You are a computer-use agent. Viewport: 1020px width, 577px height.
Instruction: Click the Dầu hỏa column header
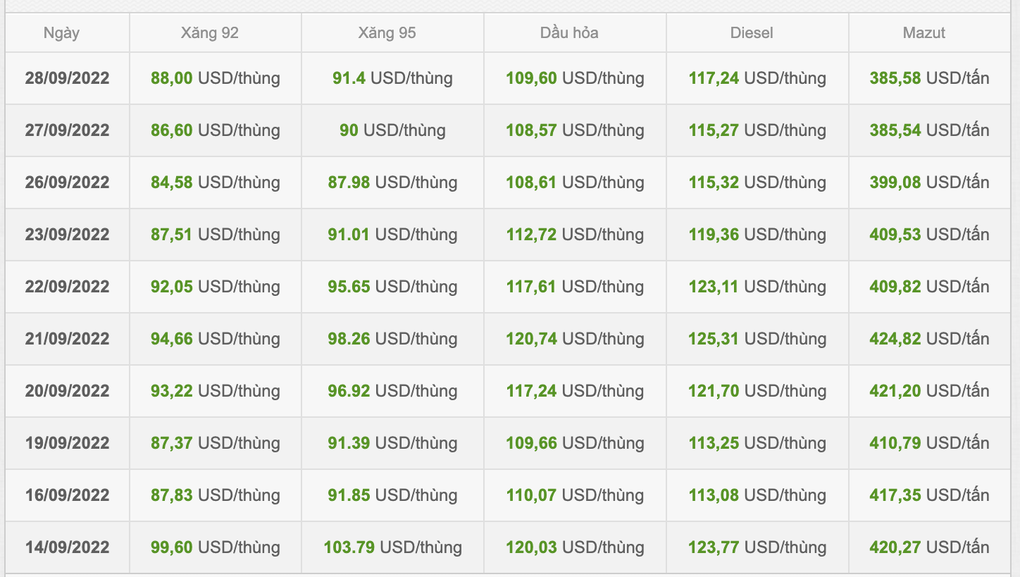pos(569,33)
